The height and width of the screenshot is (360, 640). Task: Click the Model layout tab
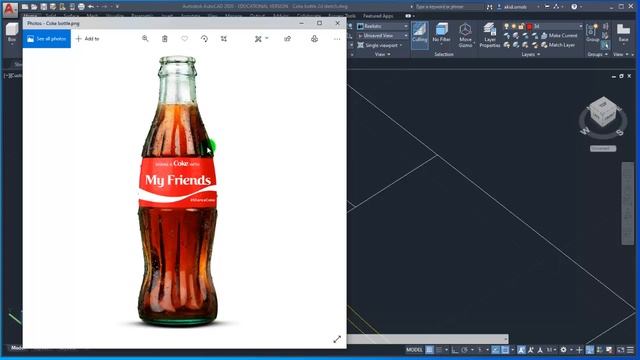pos(17,348)
